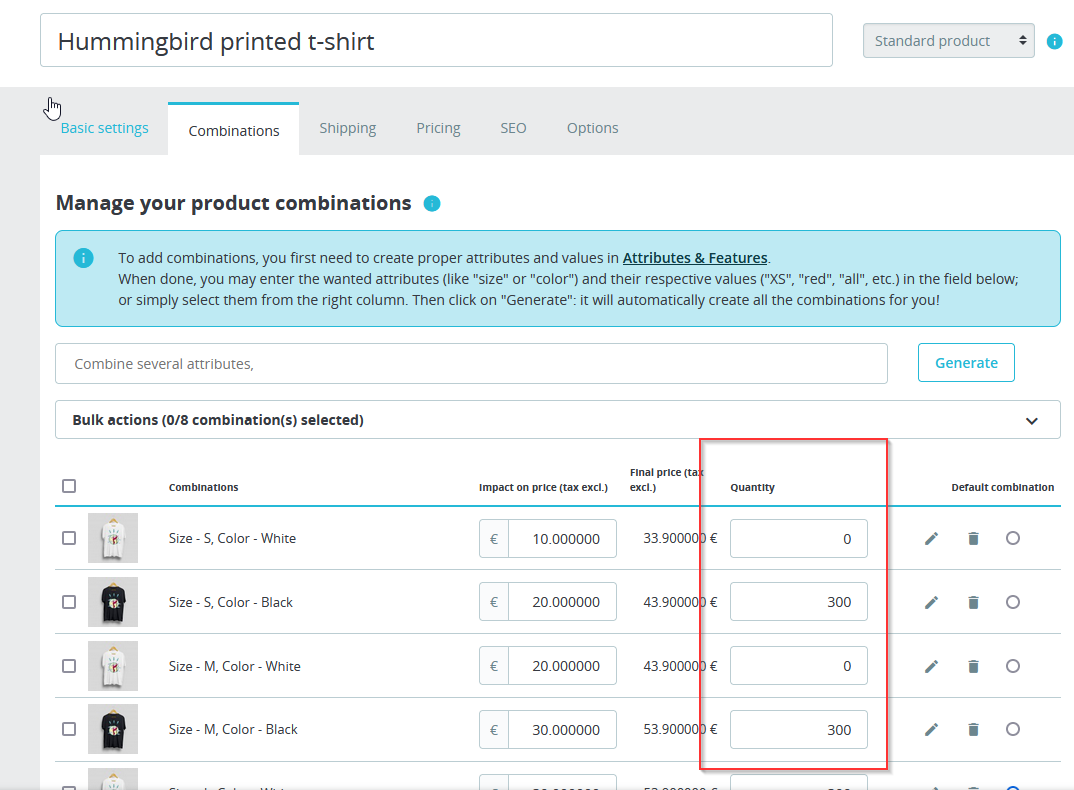Edit the Size M Black combination
This screenshot has height=790, width=1074.
(x=931, y=730)
